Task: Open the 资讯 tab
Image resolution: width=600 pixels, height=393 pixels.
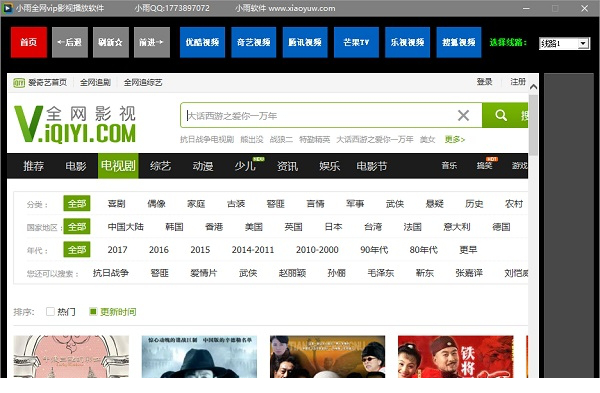Action: point(287,166)
